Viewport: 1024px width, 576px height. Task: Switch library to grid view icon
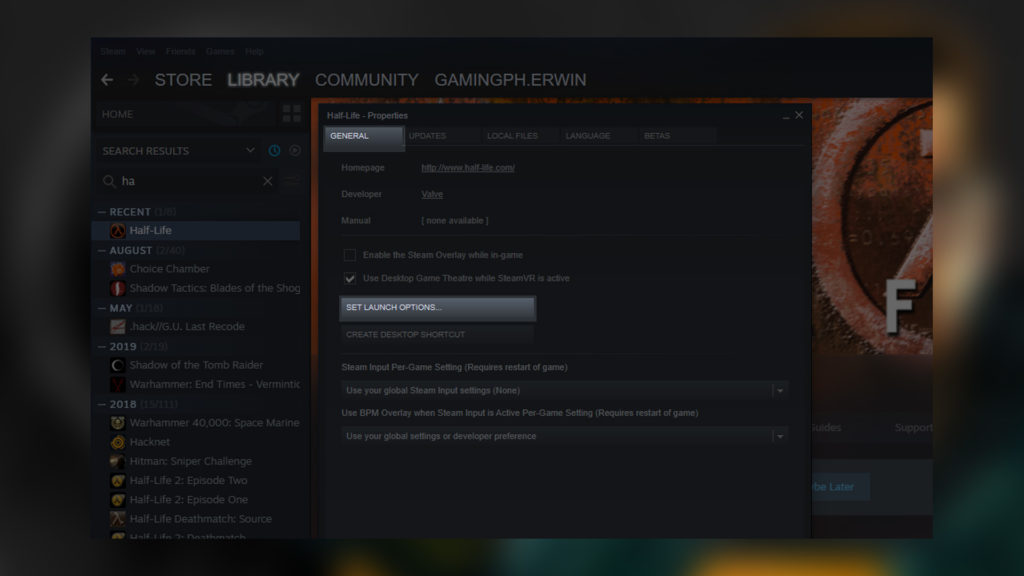[292, 114]
